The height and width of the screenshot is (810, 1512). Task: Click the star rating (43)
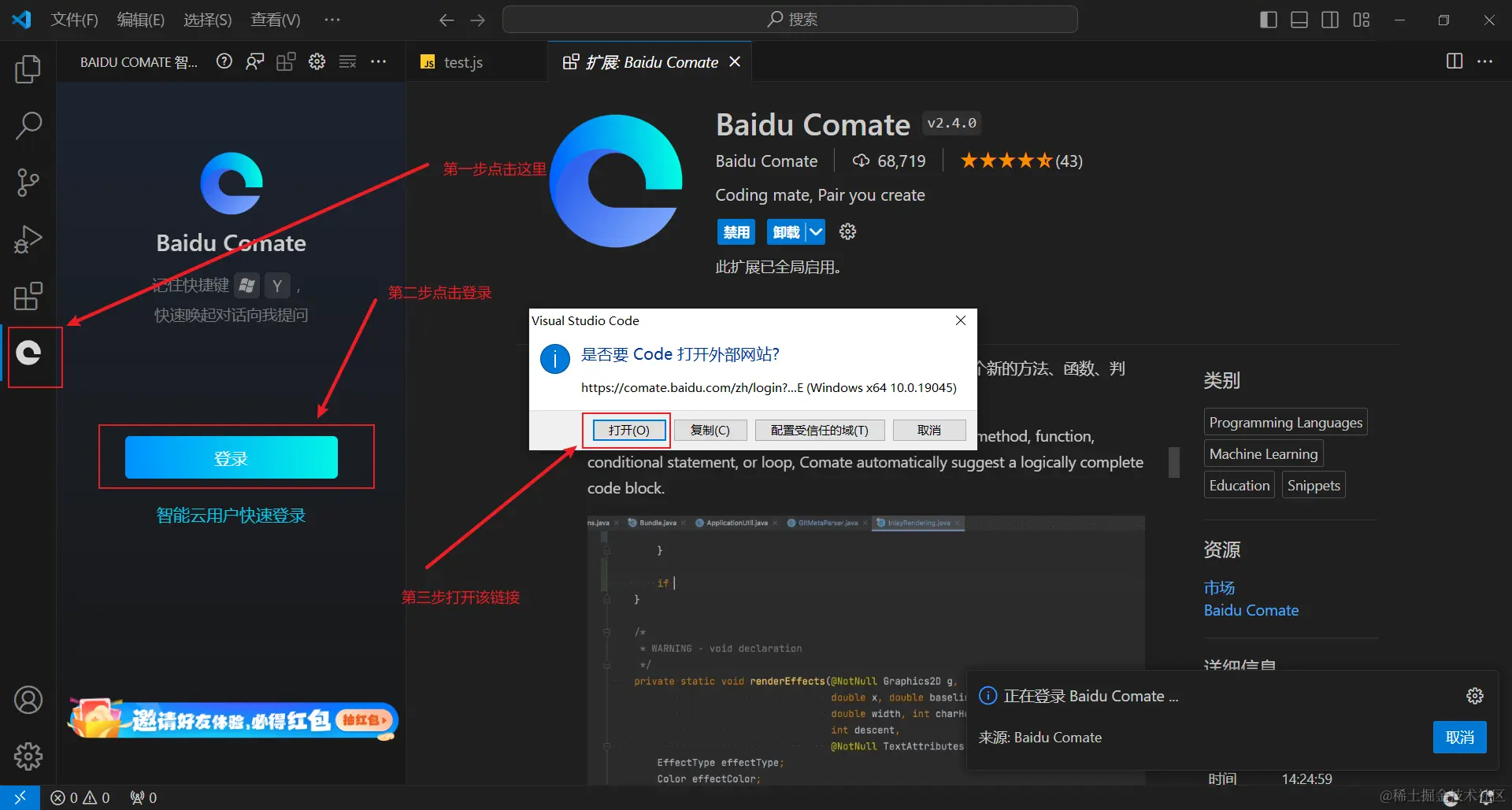(1021, 161)
